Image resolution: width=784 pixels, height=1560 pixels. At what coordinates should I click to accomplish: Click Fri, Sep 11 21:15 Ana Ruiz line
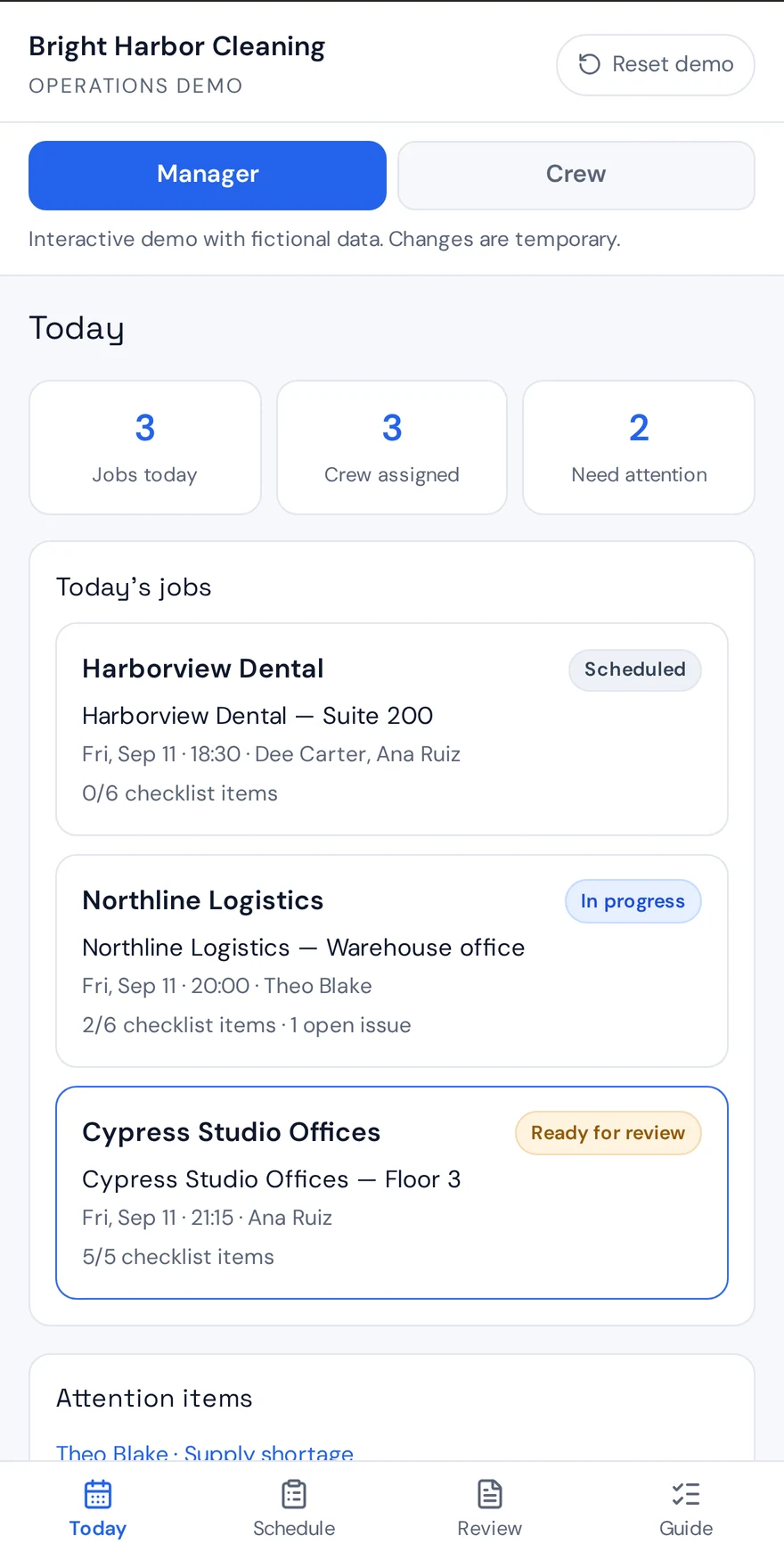point(208,1218)
